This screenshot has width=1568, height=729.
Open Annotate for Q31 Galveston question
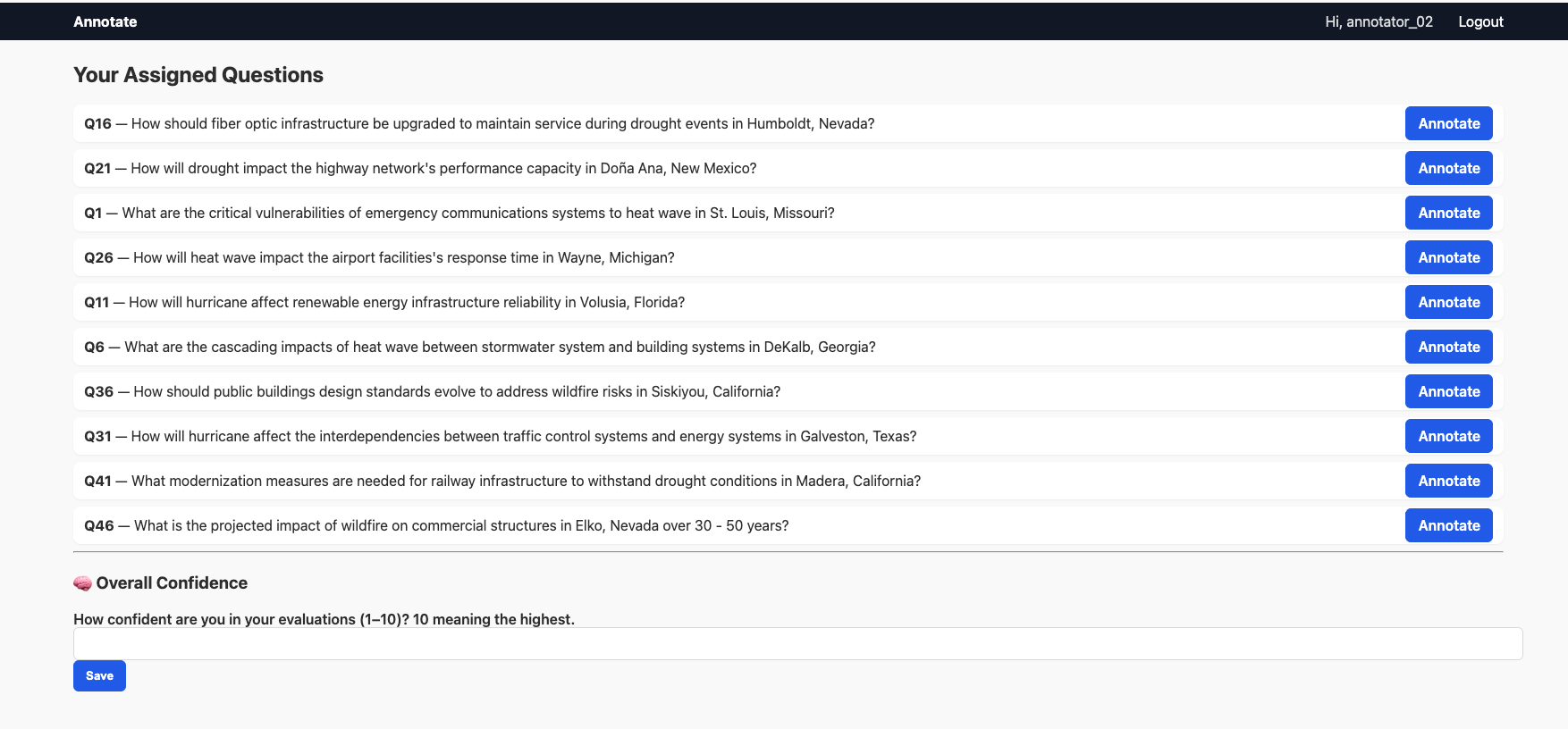(x=1448, y=436)
